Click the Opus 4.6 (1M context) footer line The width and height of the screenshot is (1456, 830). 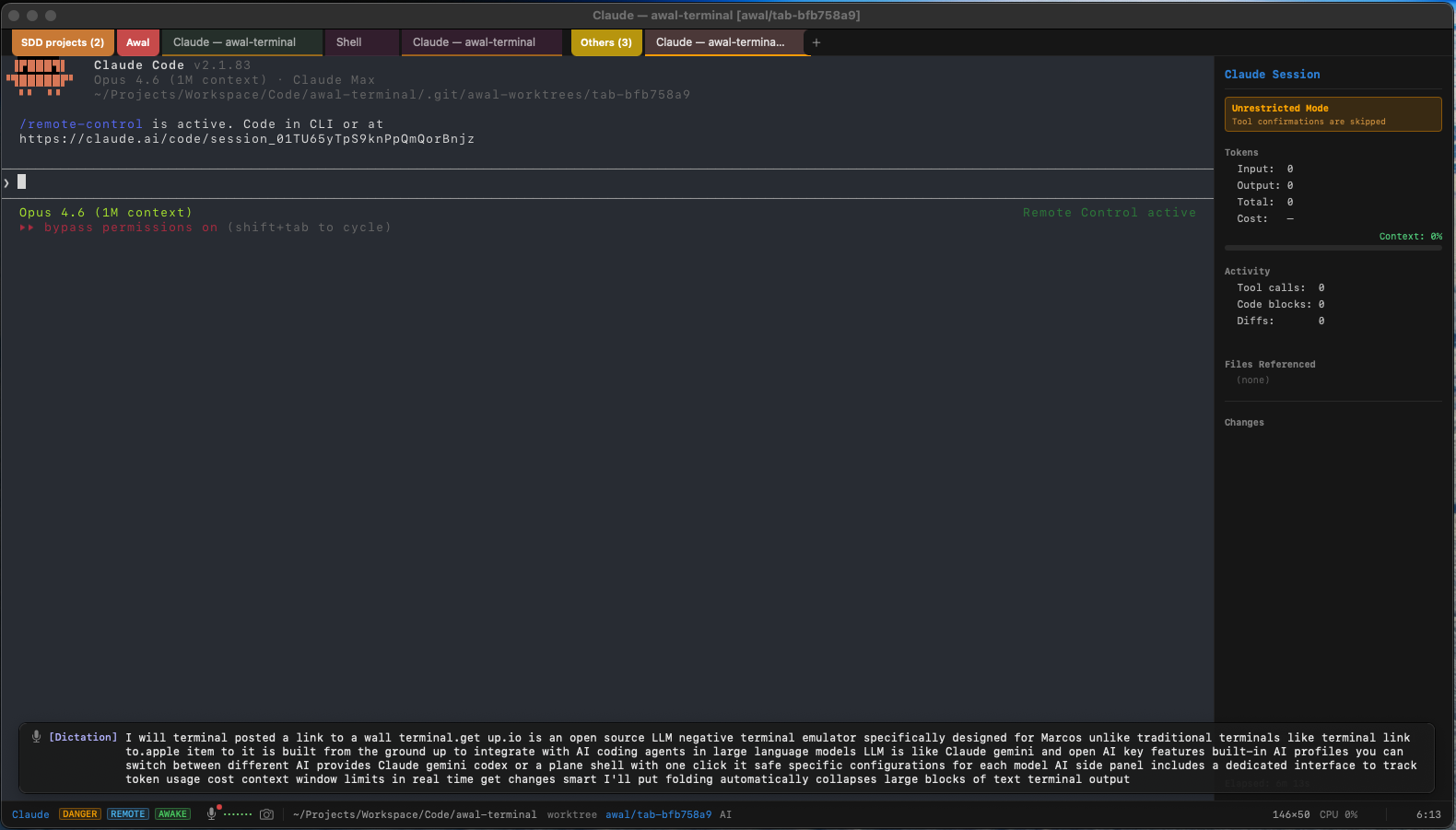click(106, 213)
